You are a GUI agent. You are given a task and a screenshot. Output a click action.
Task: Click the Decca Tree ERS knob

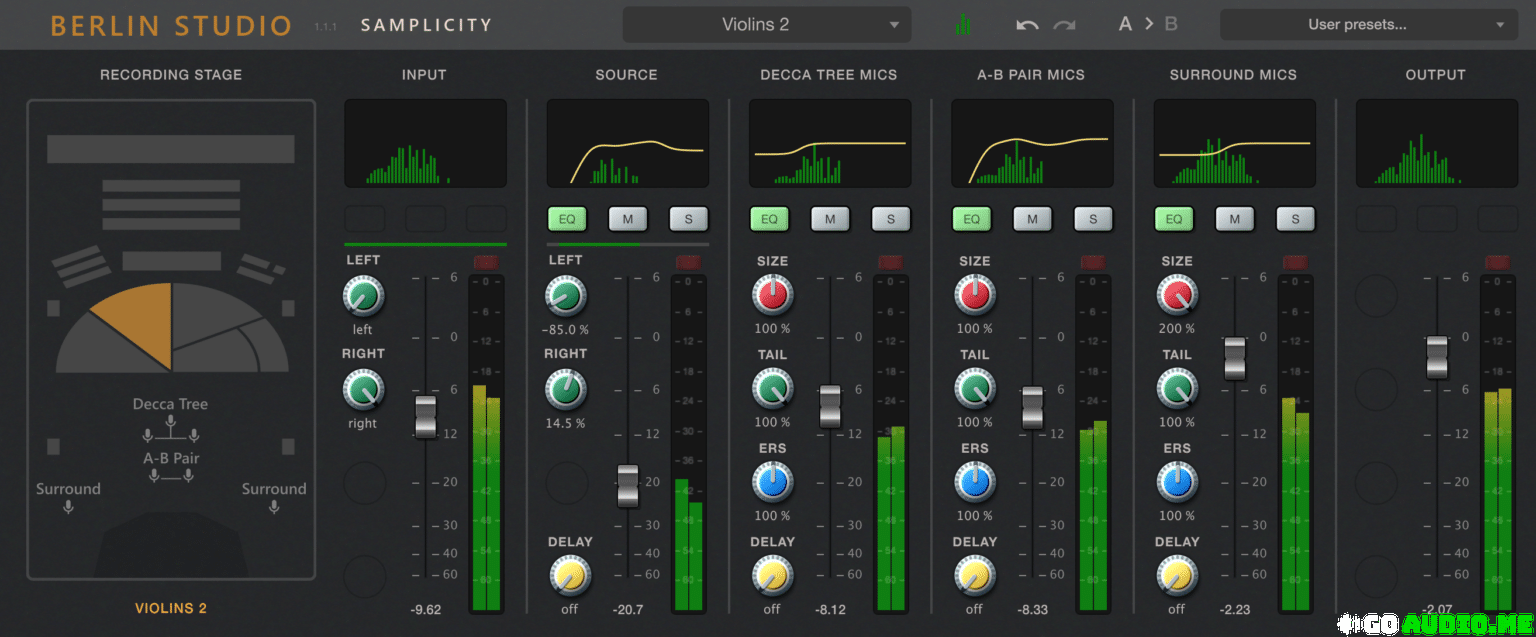pos(772,483)
